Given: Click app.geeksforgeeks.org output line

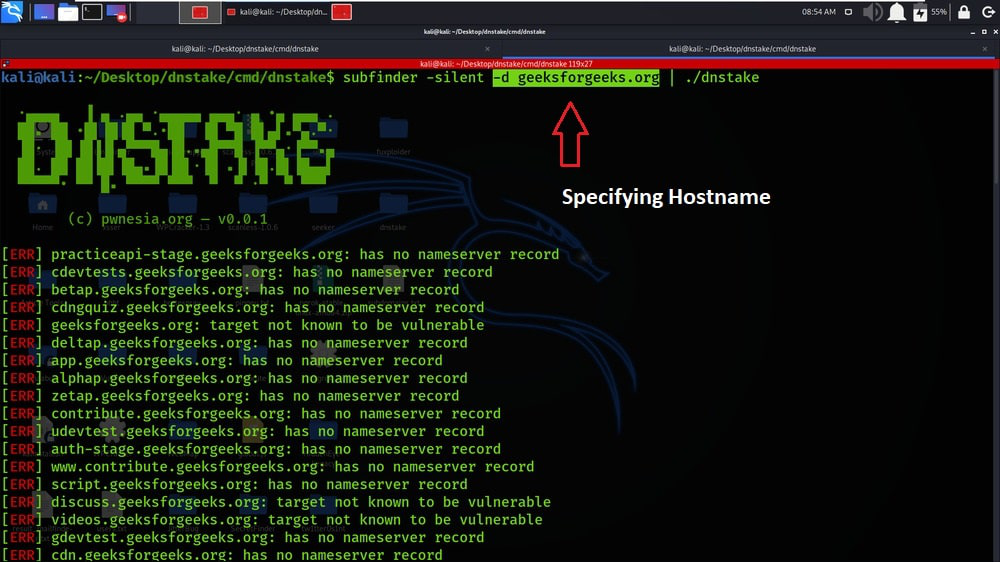Looking at the screenshot, I should [222, 361].
